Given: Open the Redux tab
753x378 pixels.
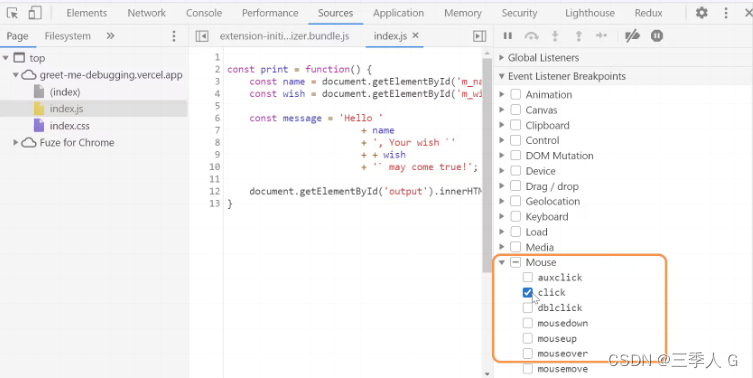Looking at the screenshot, I should 648,13.
